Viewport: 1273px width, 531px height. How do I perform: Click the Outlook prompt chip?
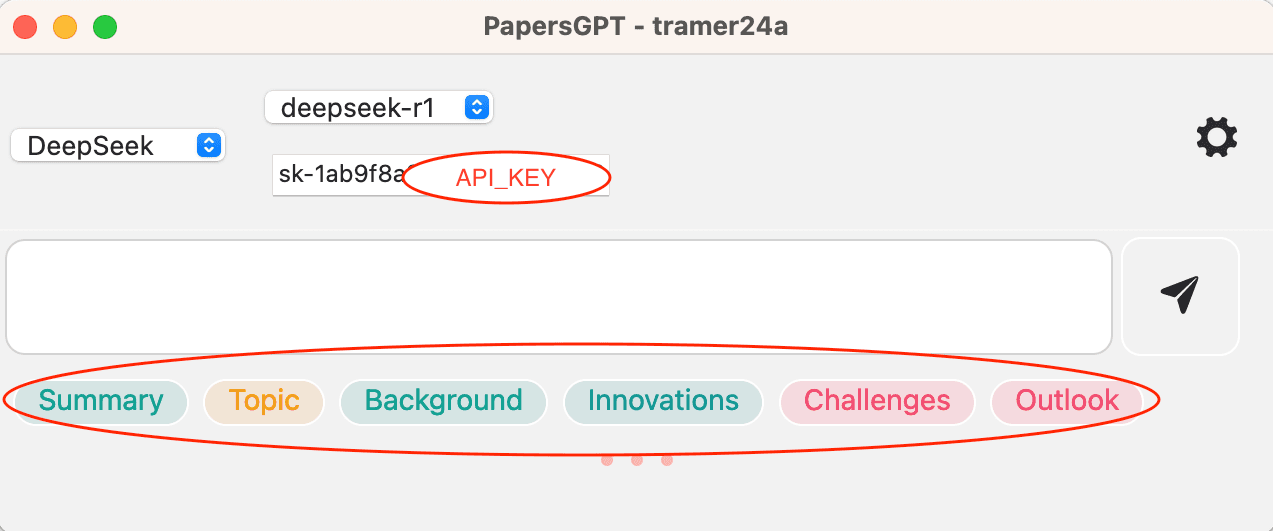tap(1067, 401)
